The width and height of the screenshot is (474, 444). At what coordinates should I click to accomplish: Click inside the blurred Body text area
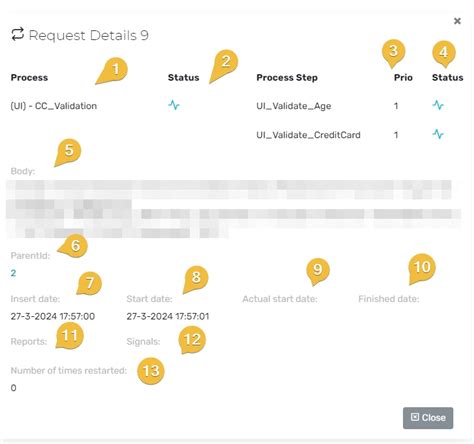point(233,209)
